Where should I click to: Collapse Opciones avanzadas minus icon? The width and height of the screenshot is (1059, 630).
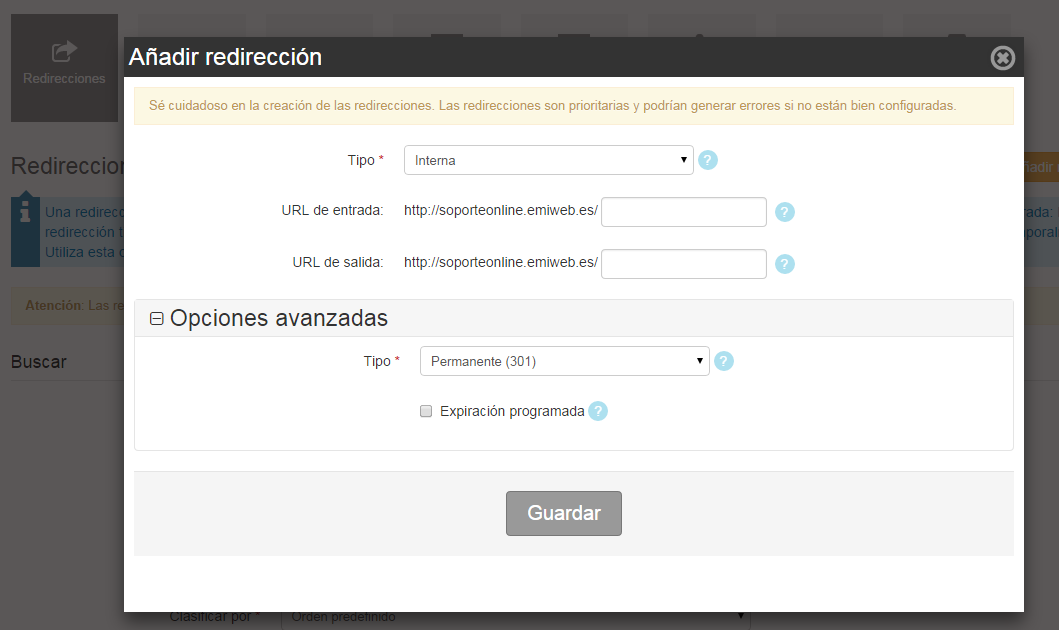(157, 318)
